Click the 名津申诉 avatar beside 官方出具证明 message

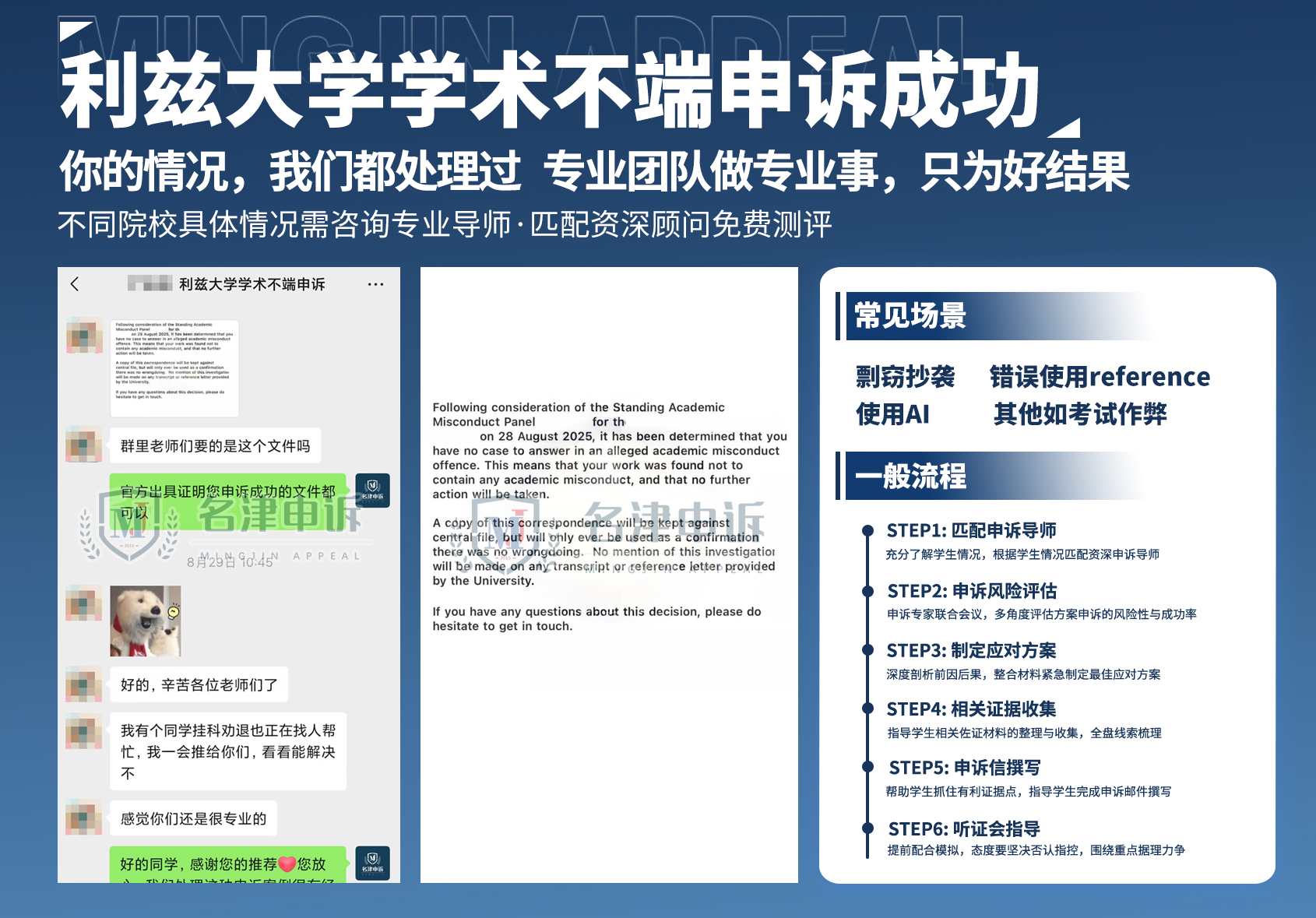click(372, 491)
